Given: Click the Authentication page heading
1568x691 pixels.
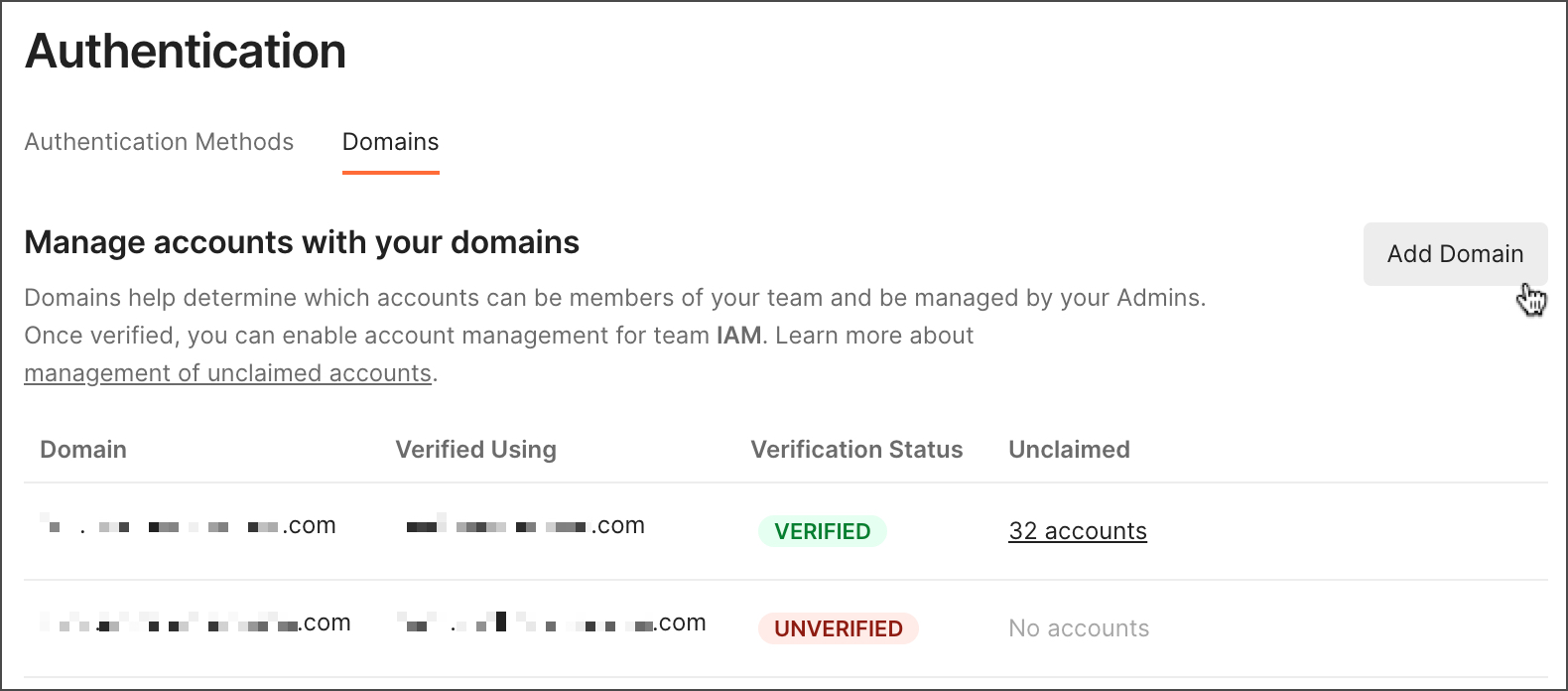Looking at the screenshot, I should [186, 51].
